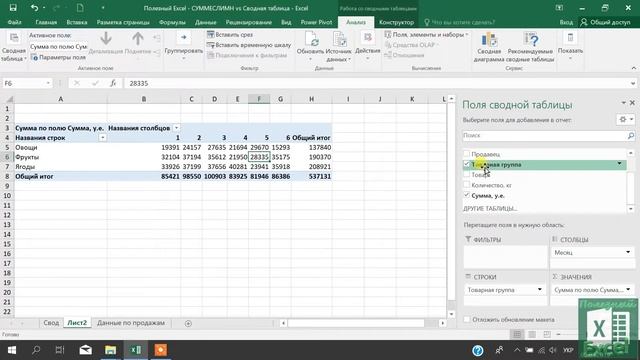
Task: Click horizontal scrollbar right arrow
Action: [x=442, y=323]
